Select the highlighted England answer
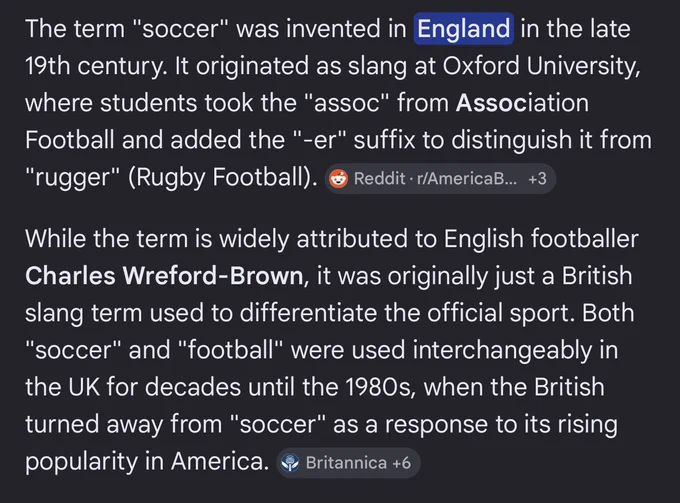 pyautogui.click(x=464, y=29)
